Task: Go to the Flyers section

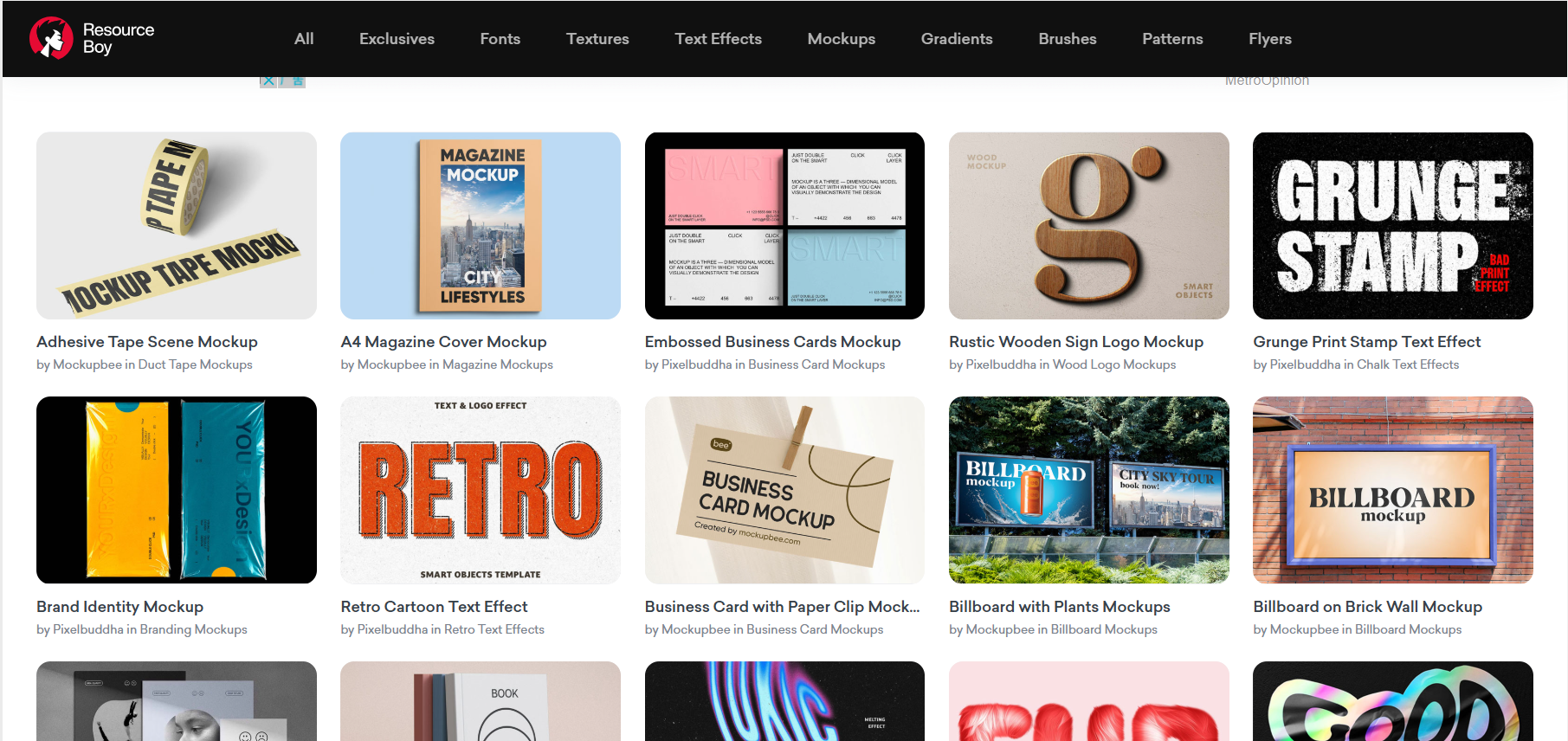Action: (x=1270, y=39)
